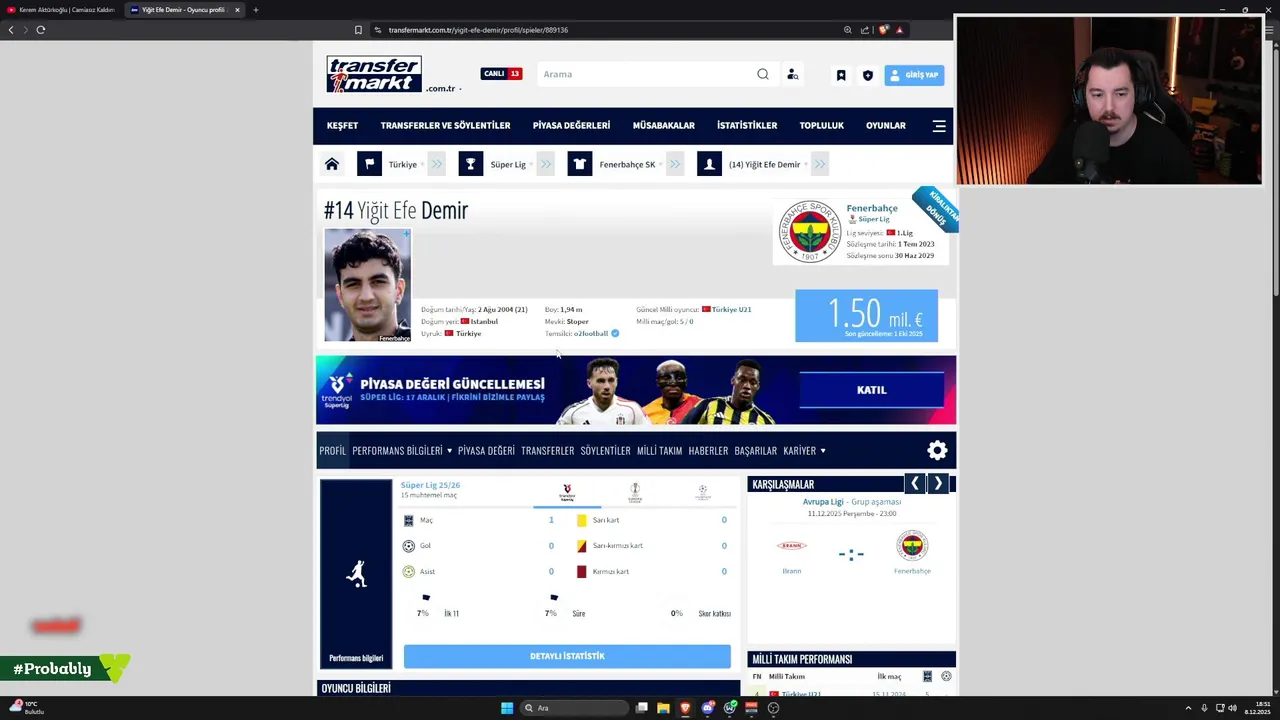
Task: Expand Türkiye breadcrumb arrows
Action: [x=436, y=164]
